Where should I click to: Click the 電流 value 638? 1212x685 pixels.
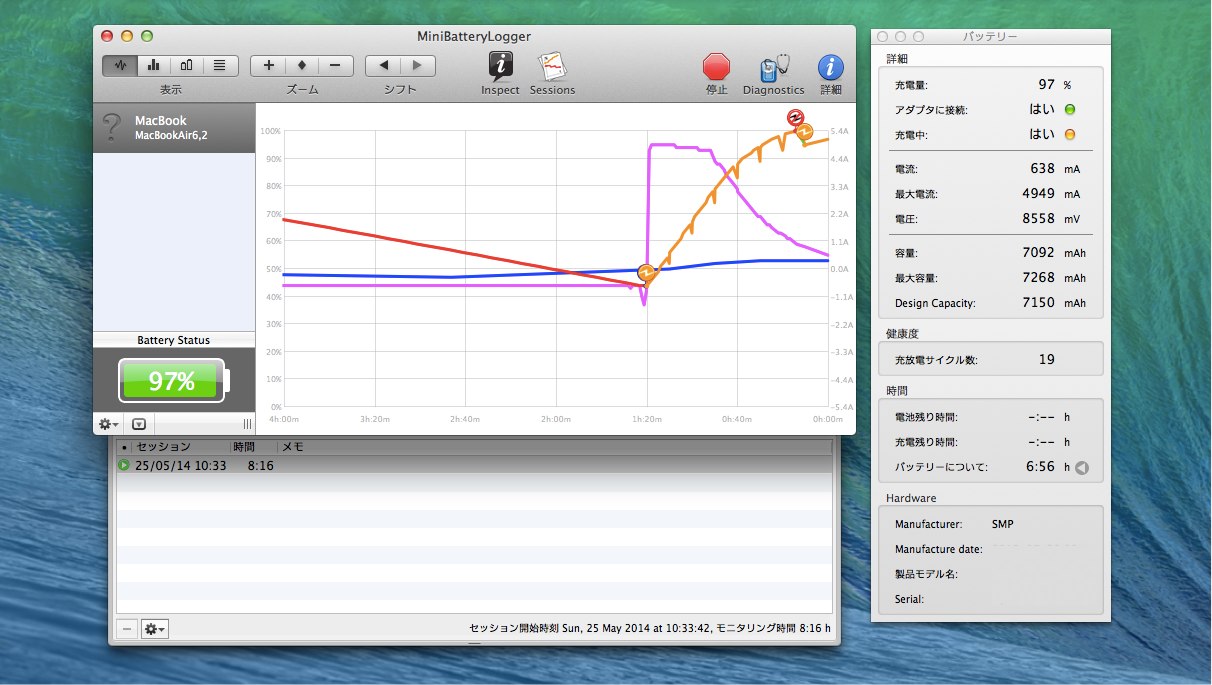1043,170
